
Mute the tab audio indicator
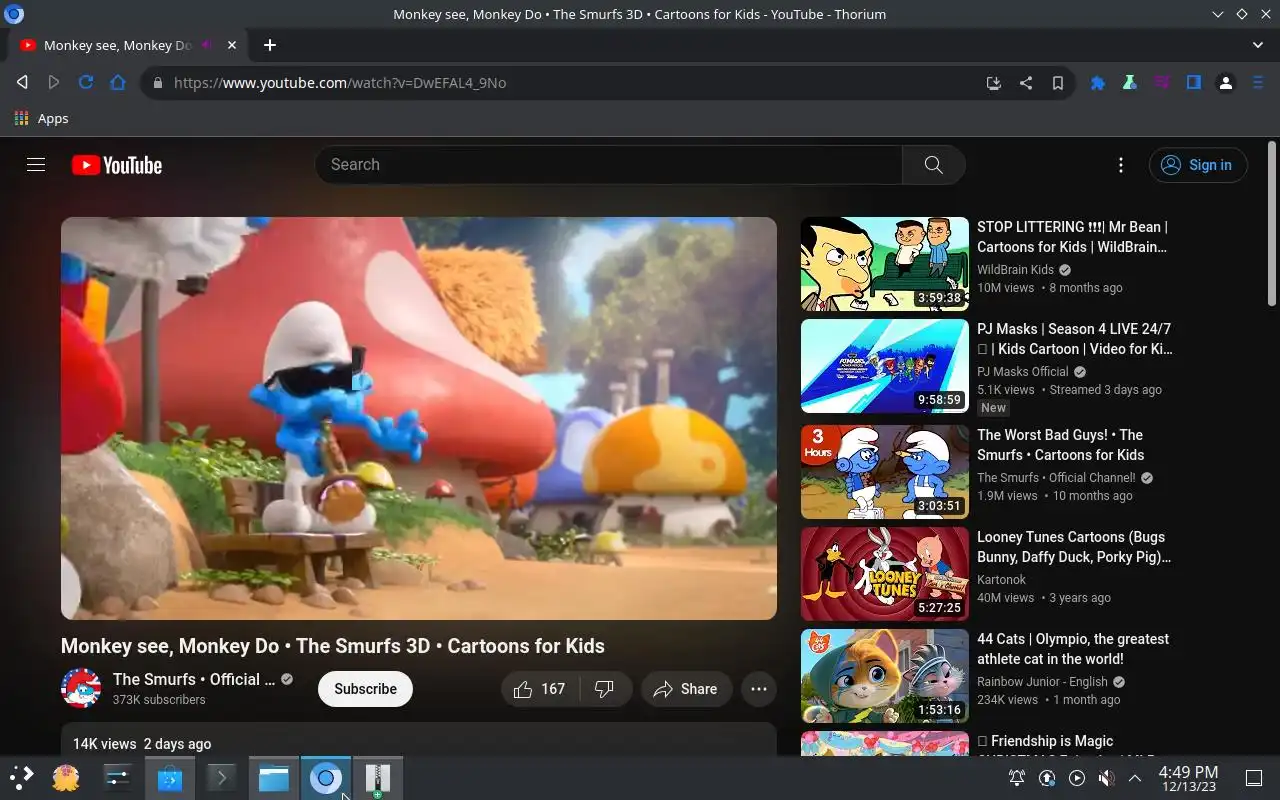click(207, 45)
